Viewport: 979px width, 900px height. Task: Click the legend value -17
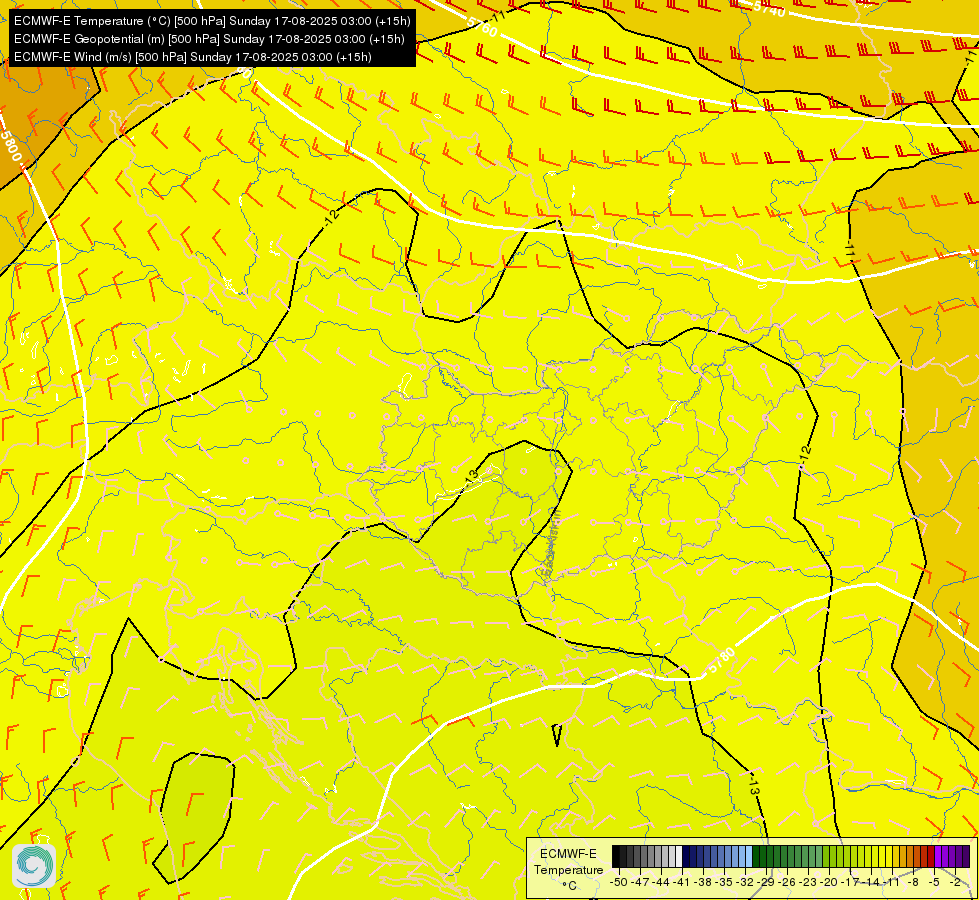pos(850,882)
